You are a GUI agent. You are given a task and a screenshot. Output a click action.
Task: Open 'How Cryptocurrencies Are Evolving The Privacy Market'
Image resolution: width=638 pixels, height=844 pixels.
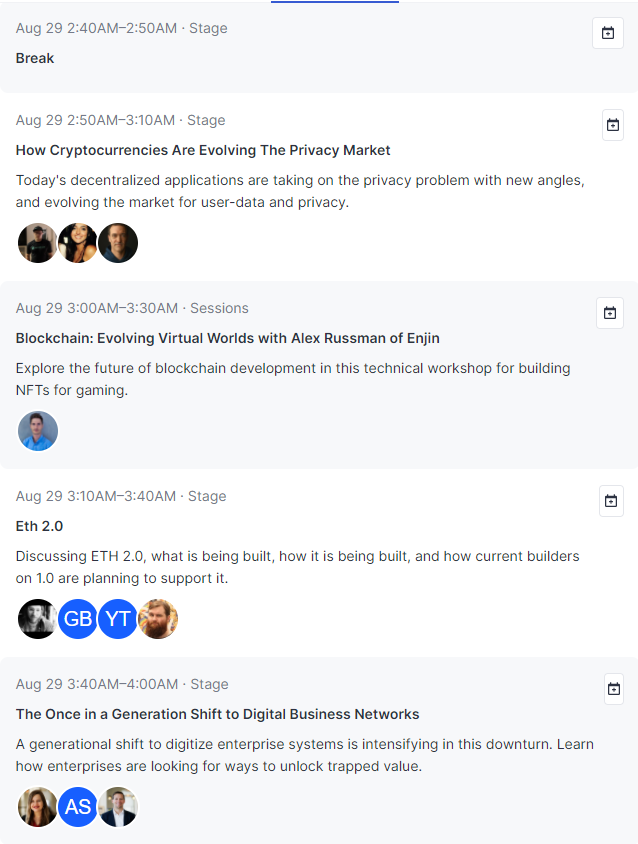[x=203, y=150]
